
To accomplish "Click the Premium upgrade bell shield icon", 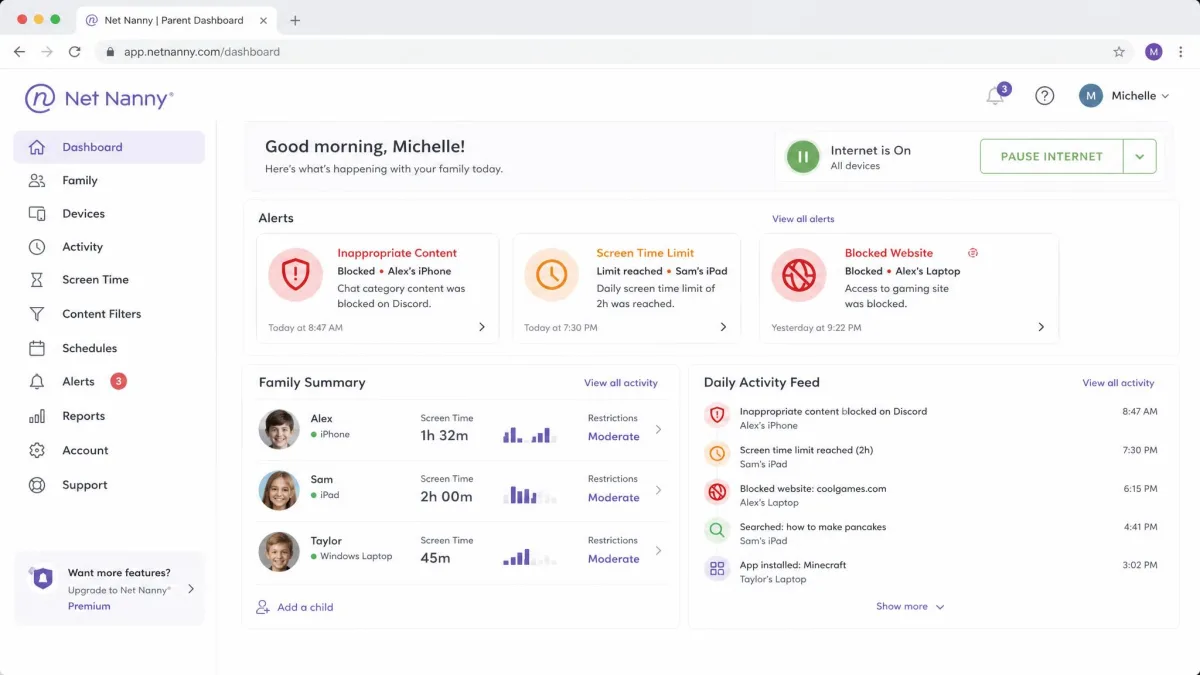I will point(42,578).
